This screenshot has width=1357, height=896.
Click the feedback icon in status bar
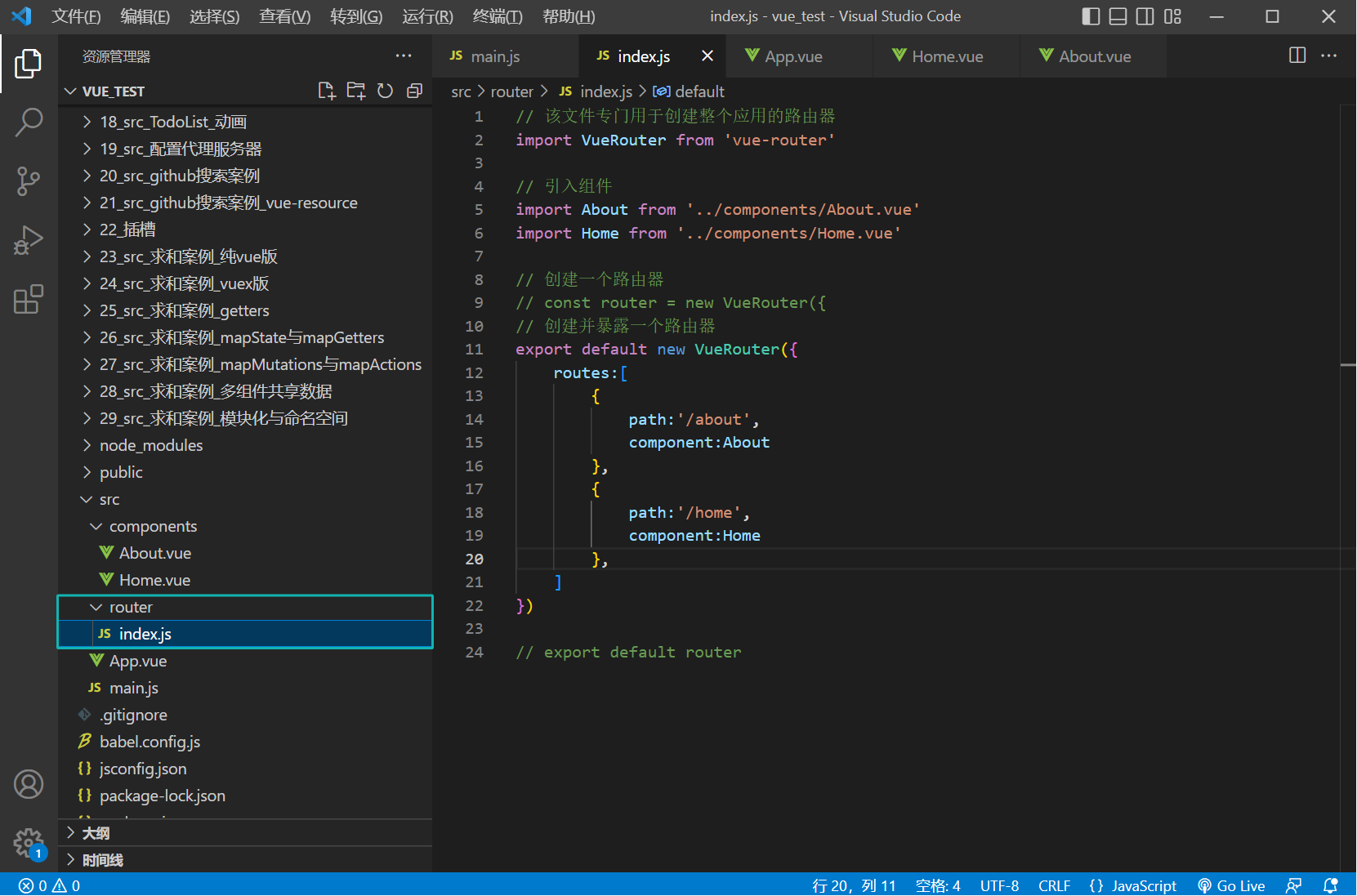[1294, 885]
